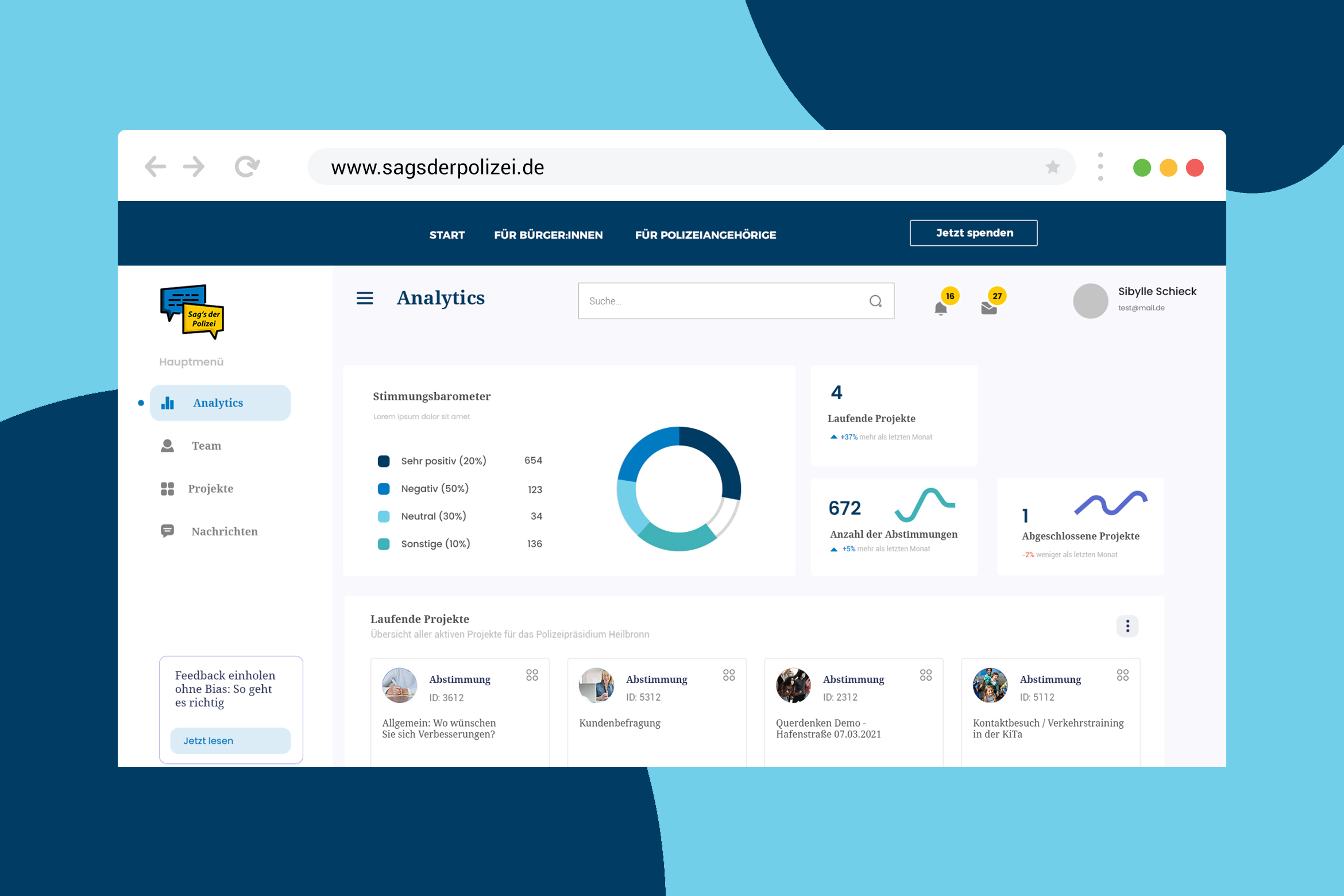Click the Jetzt spenden button
This screenshot has height=896, width=1344.
pyautogui.click(x=973, y=233)
